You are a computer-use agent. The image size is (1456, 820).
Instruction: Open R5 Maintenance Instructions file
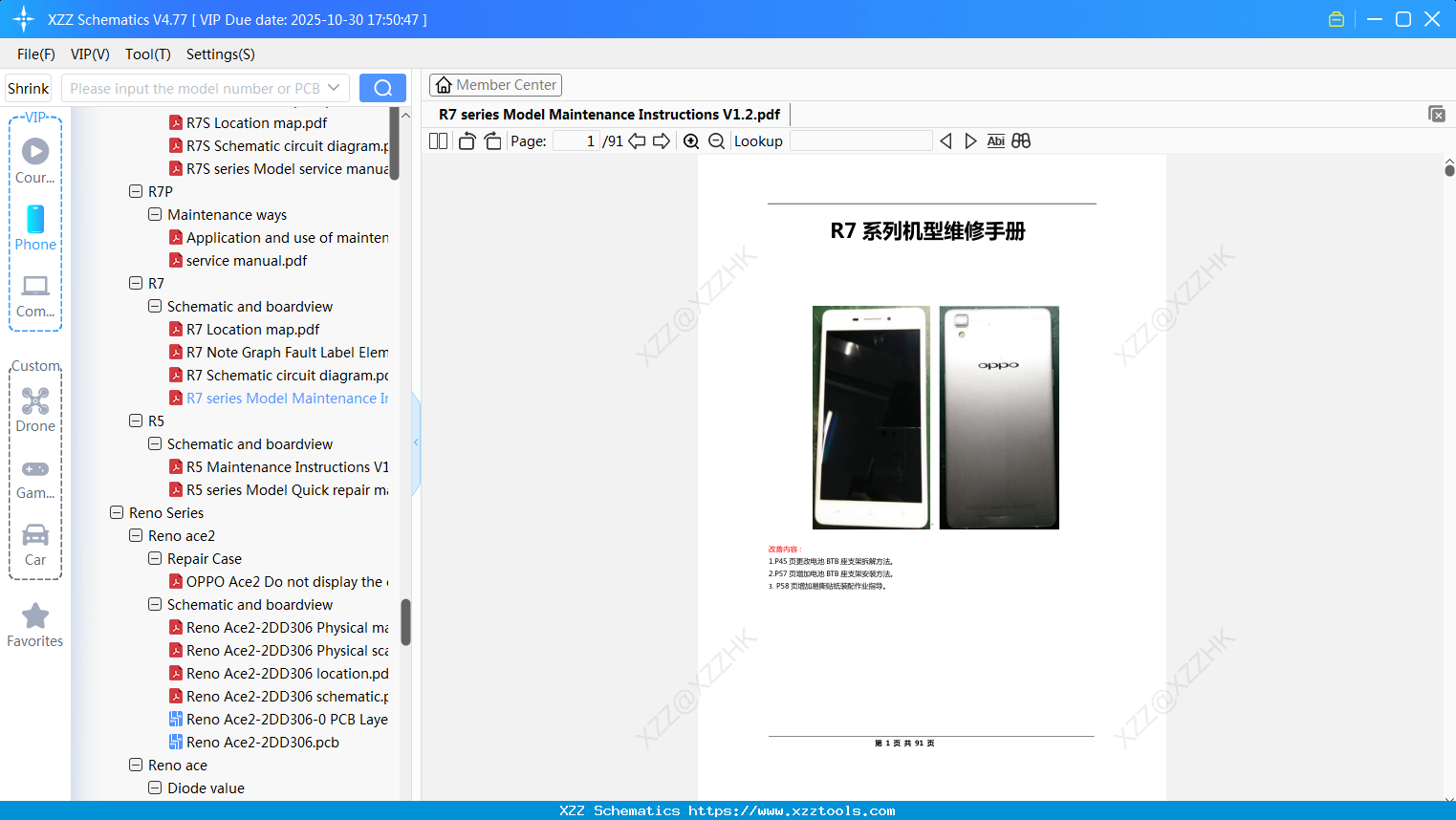(x=278, y=466)
